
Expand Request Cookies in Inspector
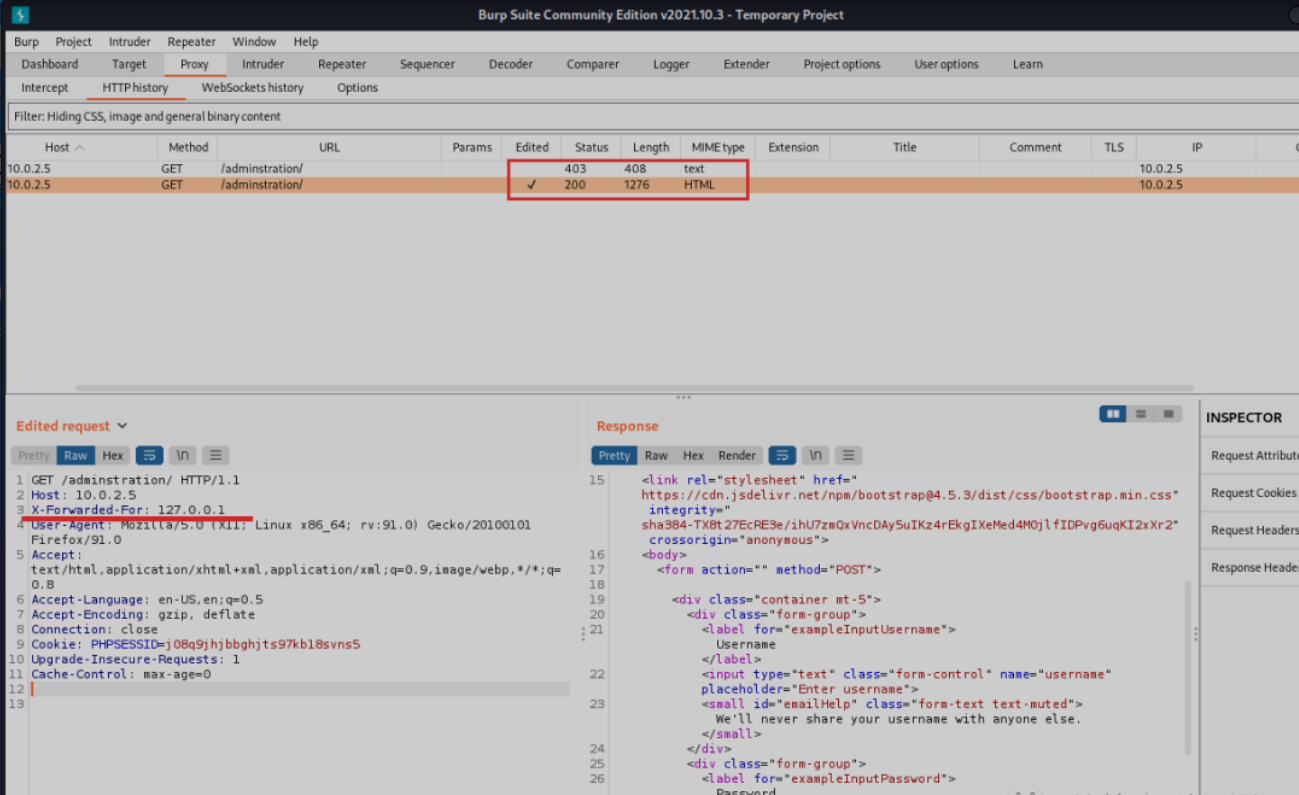point(1252,492)
